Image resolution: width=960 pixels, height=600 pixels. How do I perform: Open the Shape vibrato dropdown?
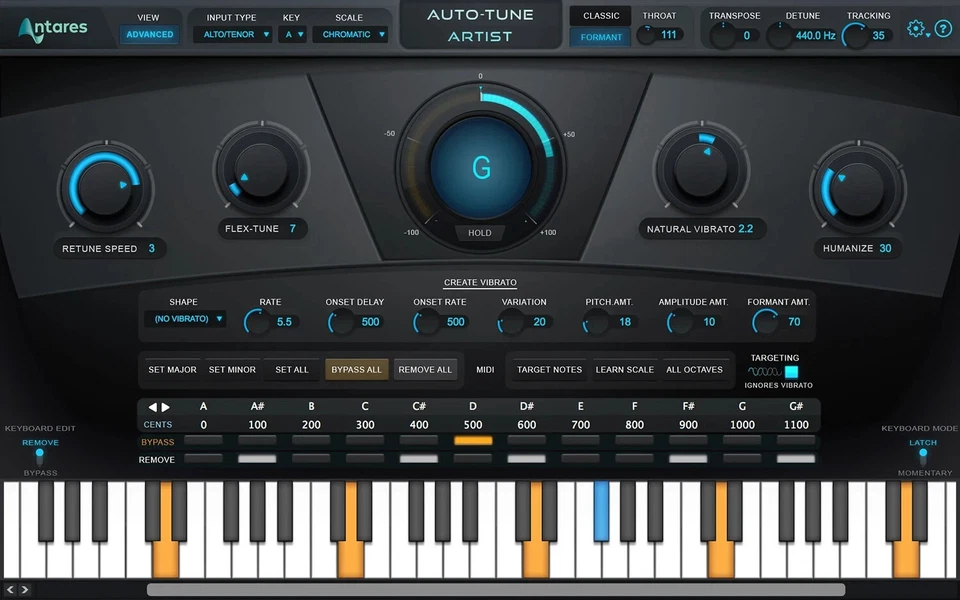[x=186, y=318]
